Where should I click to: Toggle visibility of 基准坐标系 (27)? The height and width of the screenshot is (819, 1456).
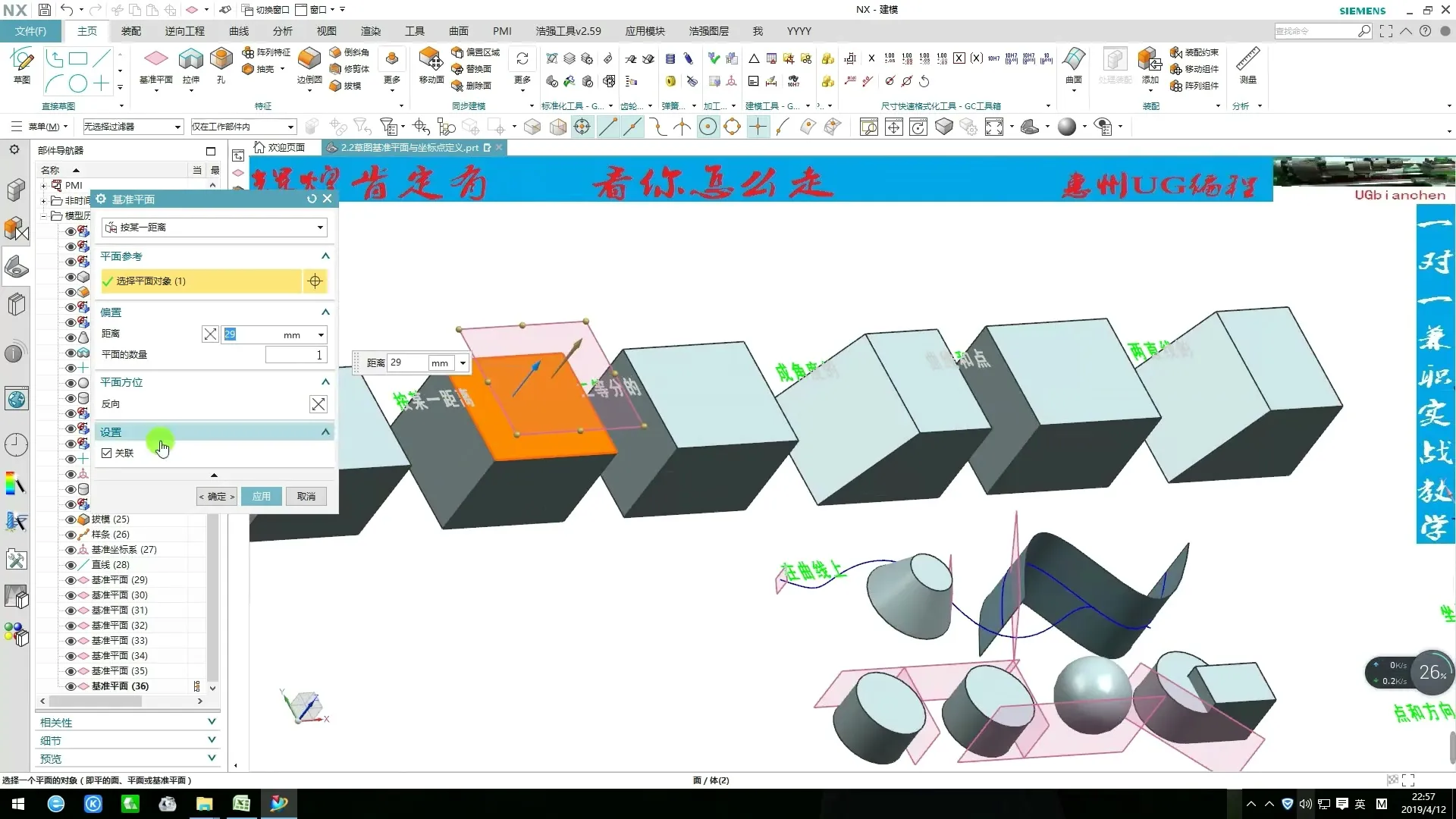coord(71,550)
